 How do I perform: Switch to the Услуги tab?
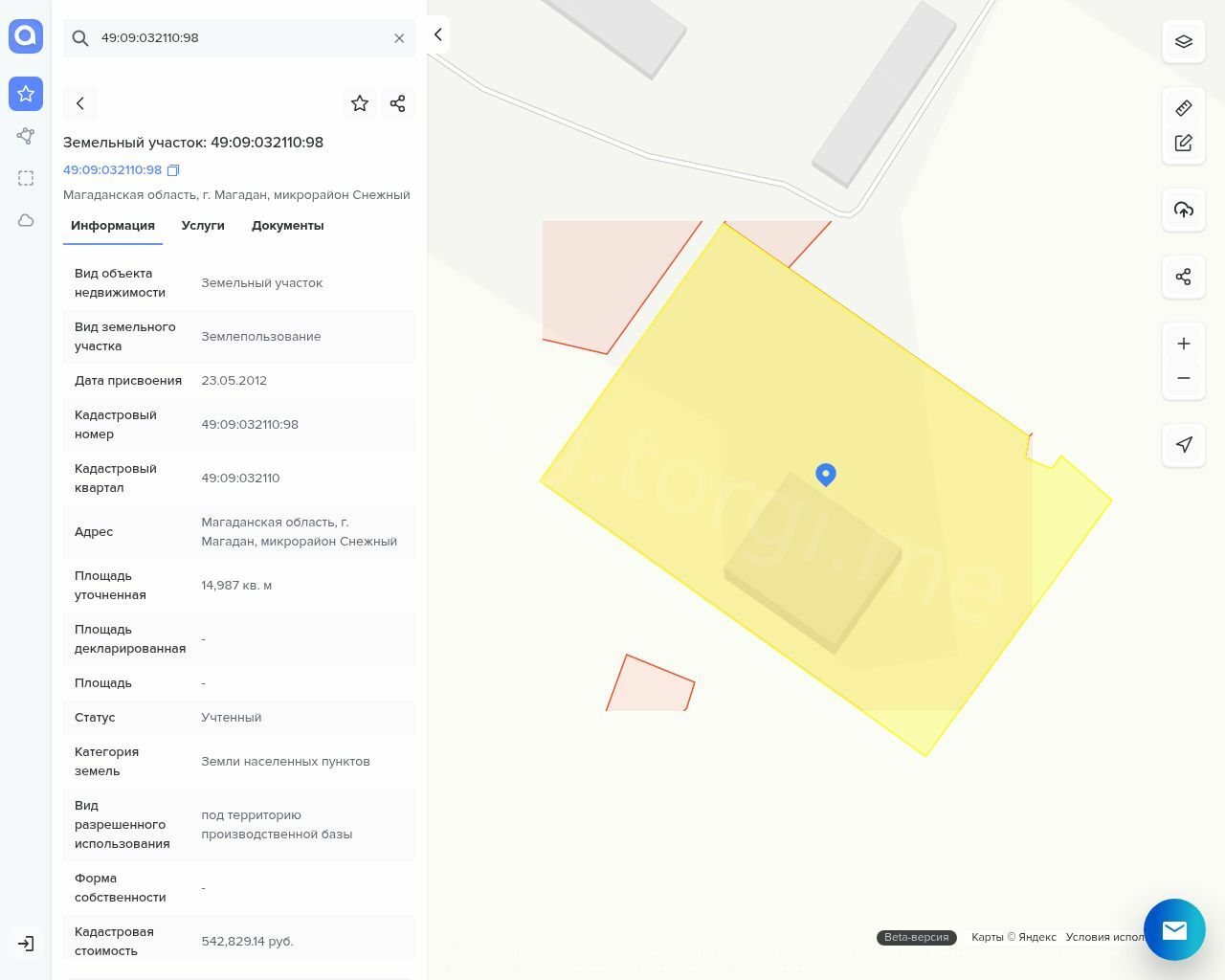(203, 226)
